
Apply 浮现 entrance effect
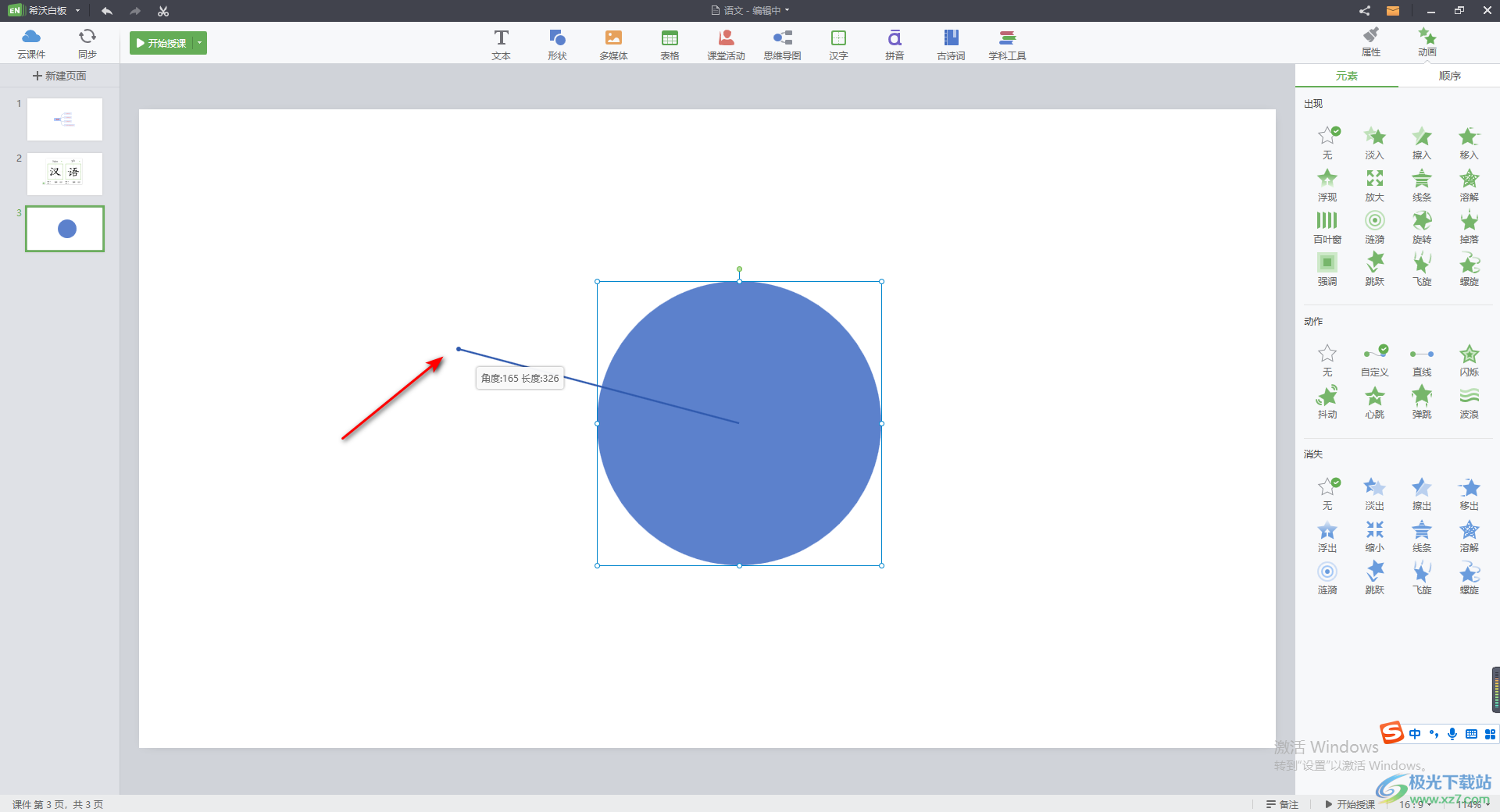point(1327,185)
